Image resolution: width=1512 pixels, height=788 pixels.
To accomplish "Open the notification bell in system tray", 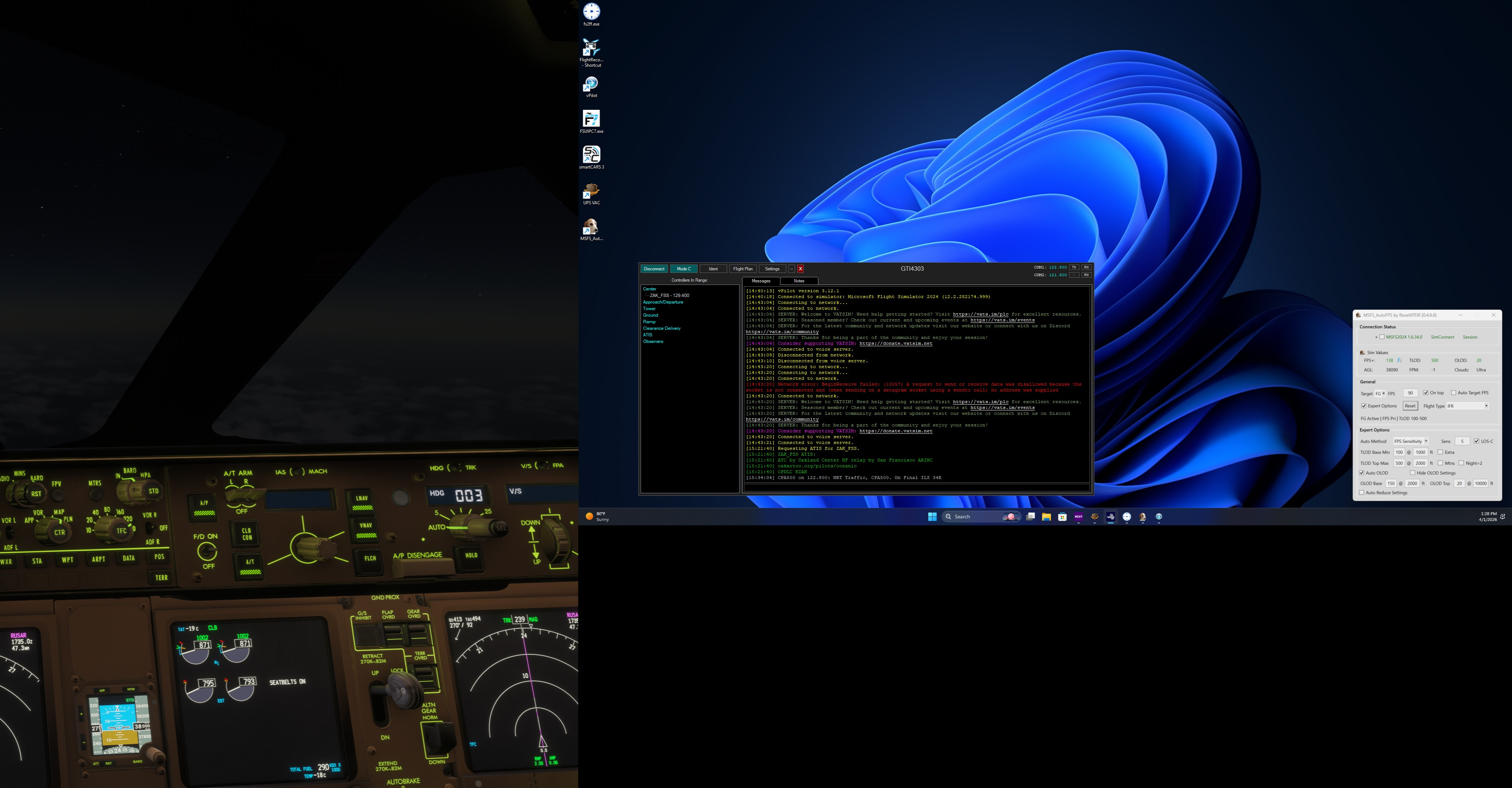I will 1503,516.
